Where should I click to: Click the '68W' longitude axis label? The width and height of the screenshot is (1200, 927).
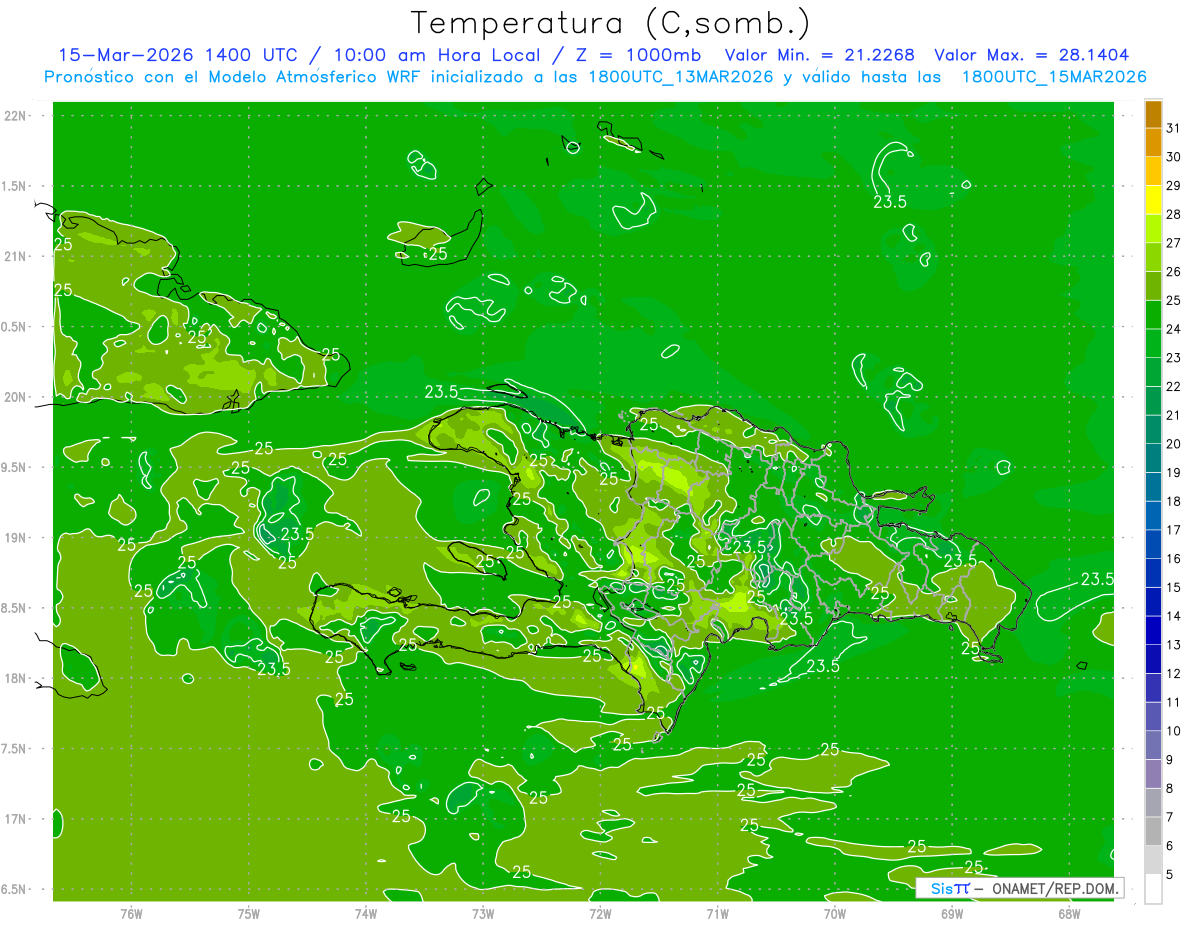(1069, 914)
